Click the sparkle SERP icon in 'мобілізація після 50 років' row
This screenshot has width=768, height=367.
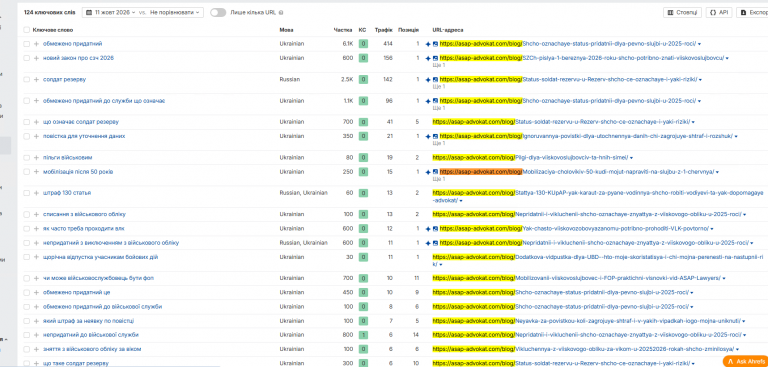tap(428, 171)
